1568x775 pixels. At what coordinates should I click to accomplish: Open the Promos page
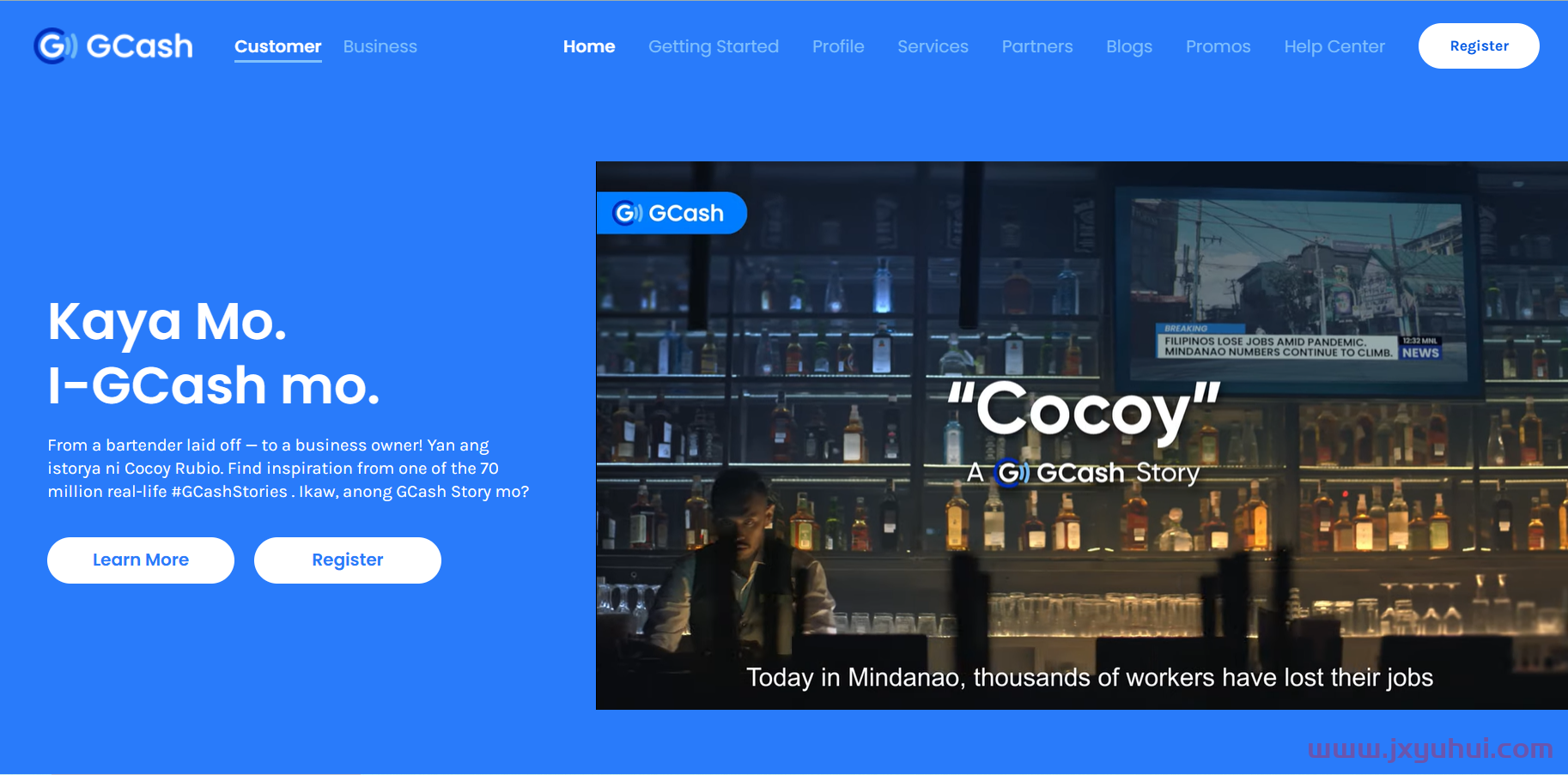pyautogui.click(x=1218, y=46)
